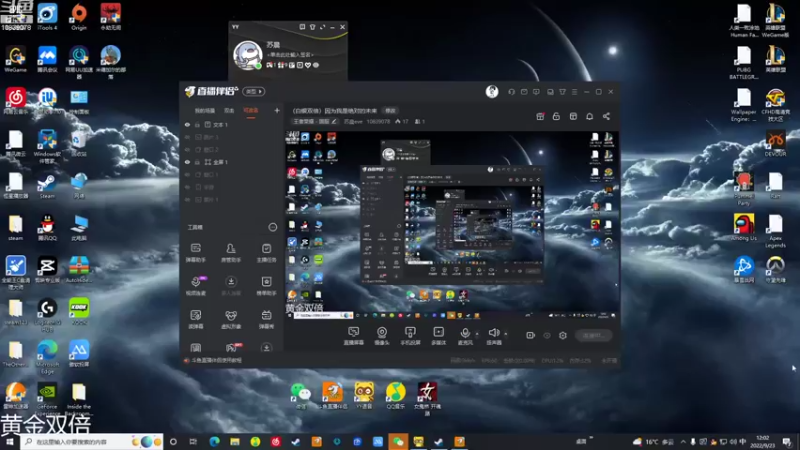Open 视频连麦 tool
Image resolution: width=800 pixels, height=450 pixels.
196,286
